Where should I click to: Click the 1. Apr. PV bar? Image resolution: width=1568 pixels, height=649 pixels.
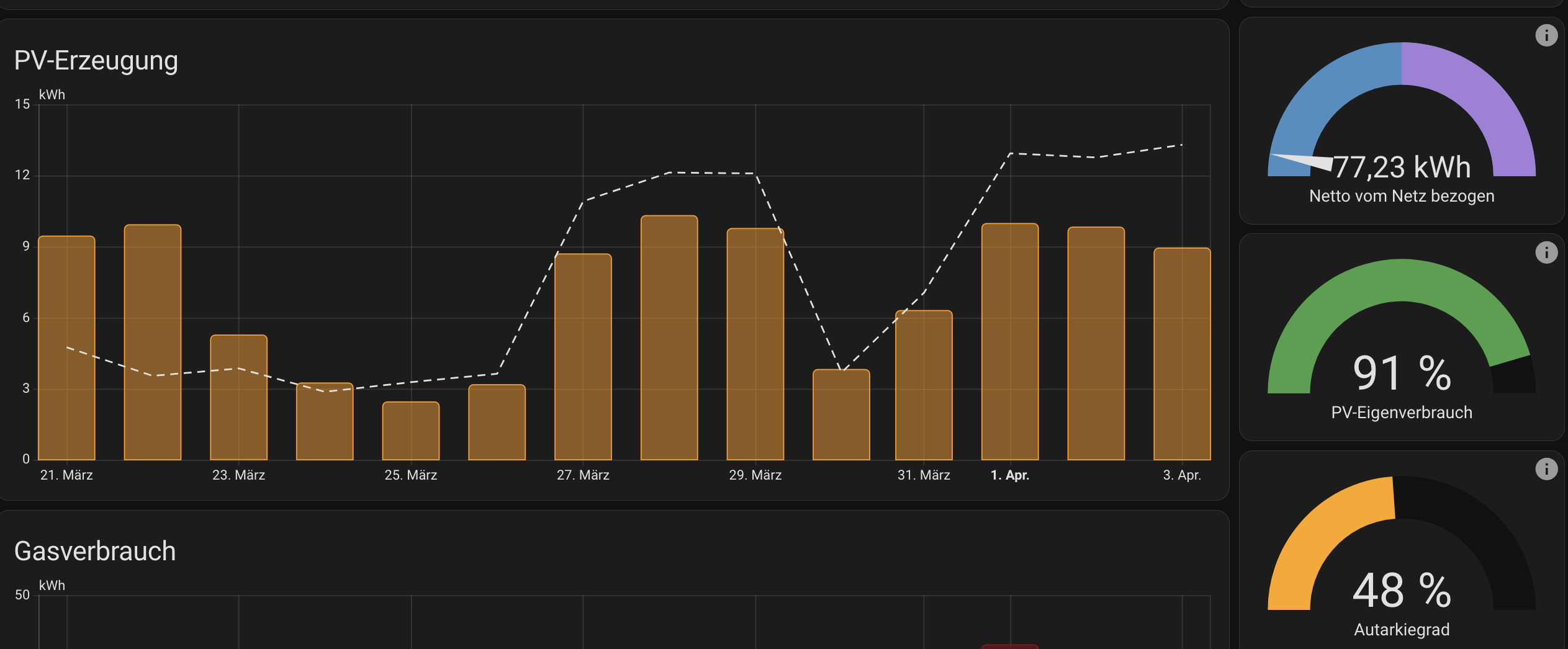tap(1010, 342)
